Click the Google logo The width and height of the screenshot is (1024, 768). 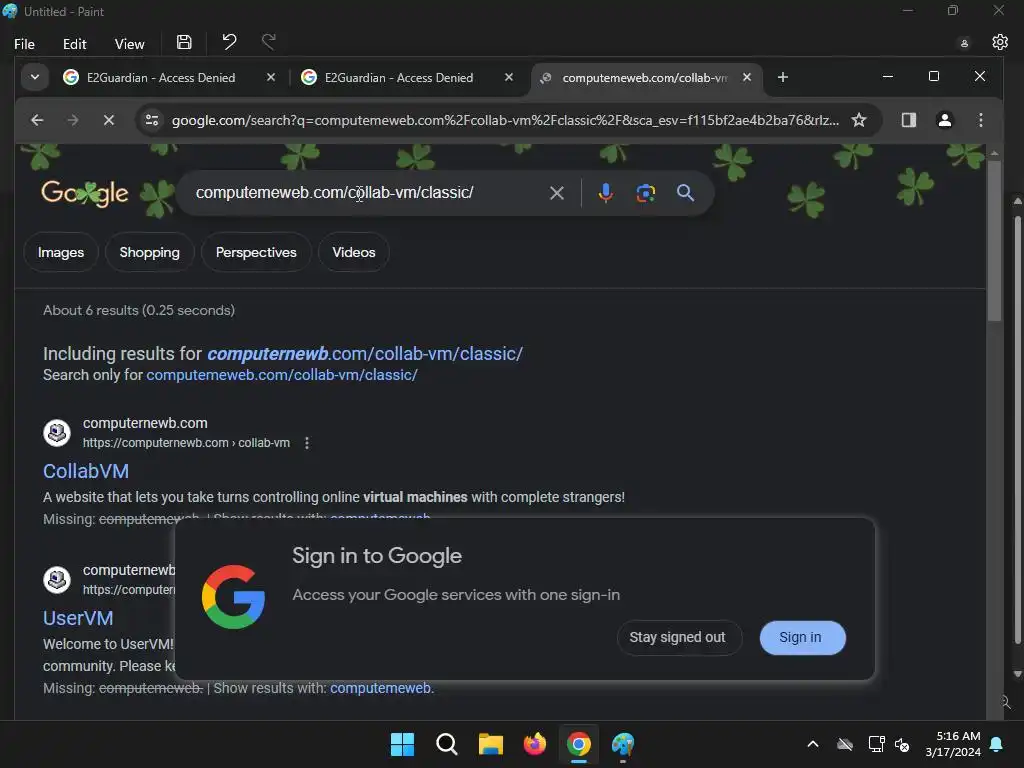pos(84,193)
